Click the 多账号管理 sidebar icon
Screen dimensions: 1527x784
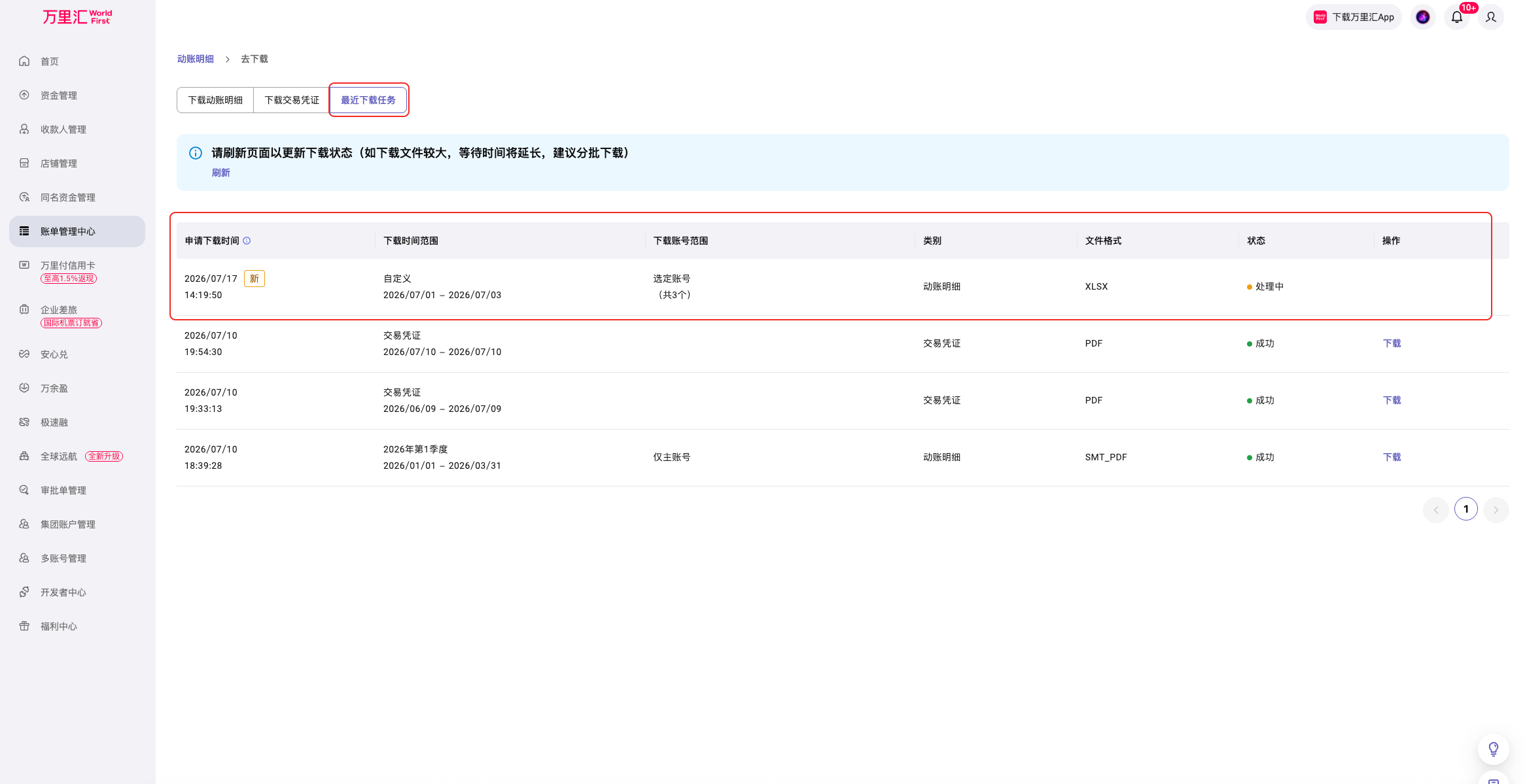pyautogui.click(x=24, y=558)
